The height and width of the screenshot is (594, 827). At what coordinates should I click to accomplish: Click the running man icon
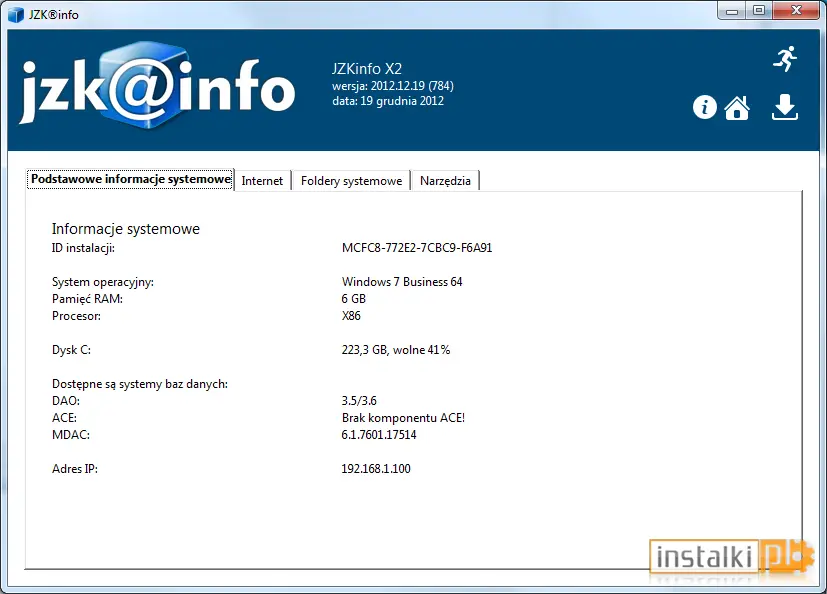785,59
